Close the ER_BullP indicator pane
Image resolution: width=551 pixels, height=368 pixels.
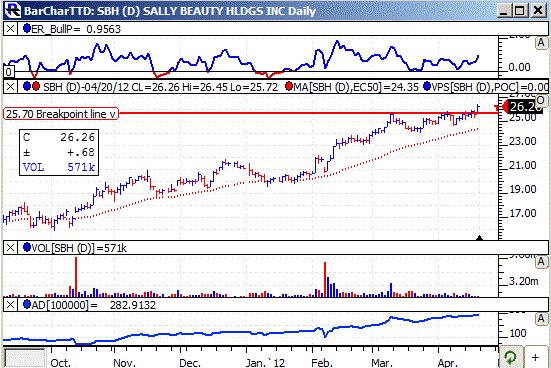point(10,28)
